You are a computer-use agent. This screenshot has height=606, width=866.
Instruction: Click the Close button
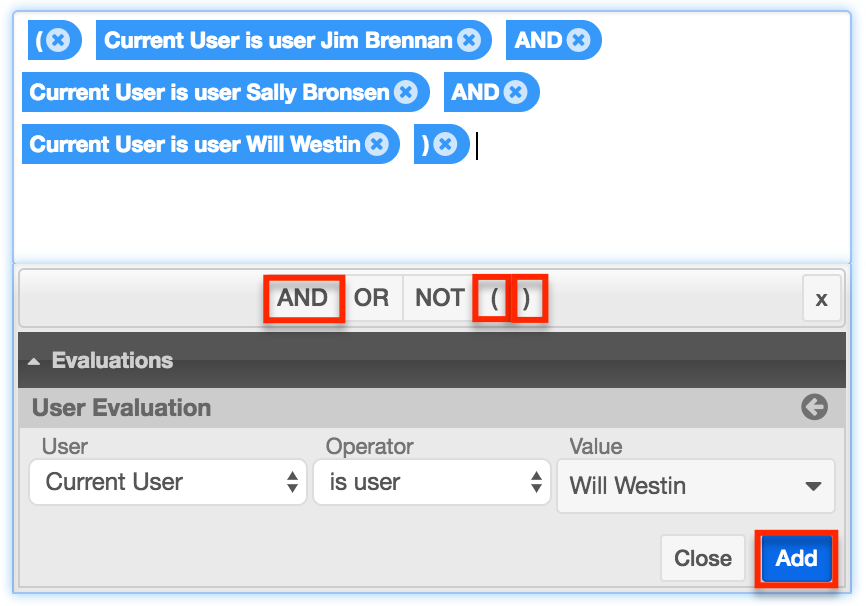click(703, 559)
